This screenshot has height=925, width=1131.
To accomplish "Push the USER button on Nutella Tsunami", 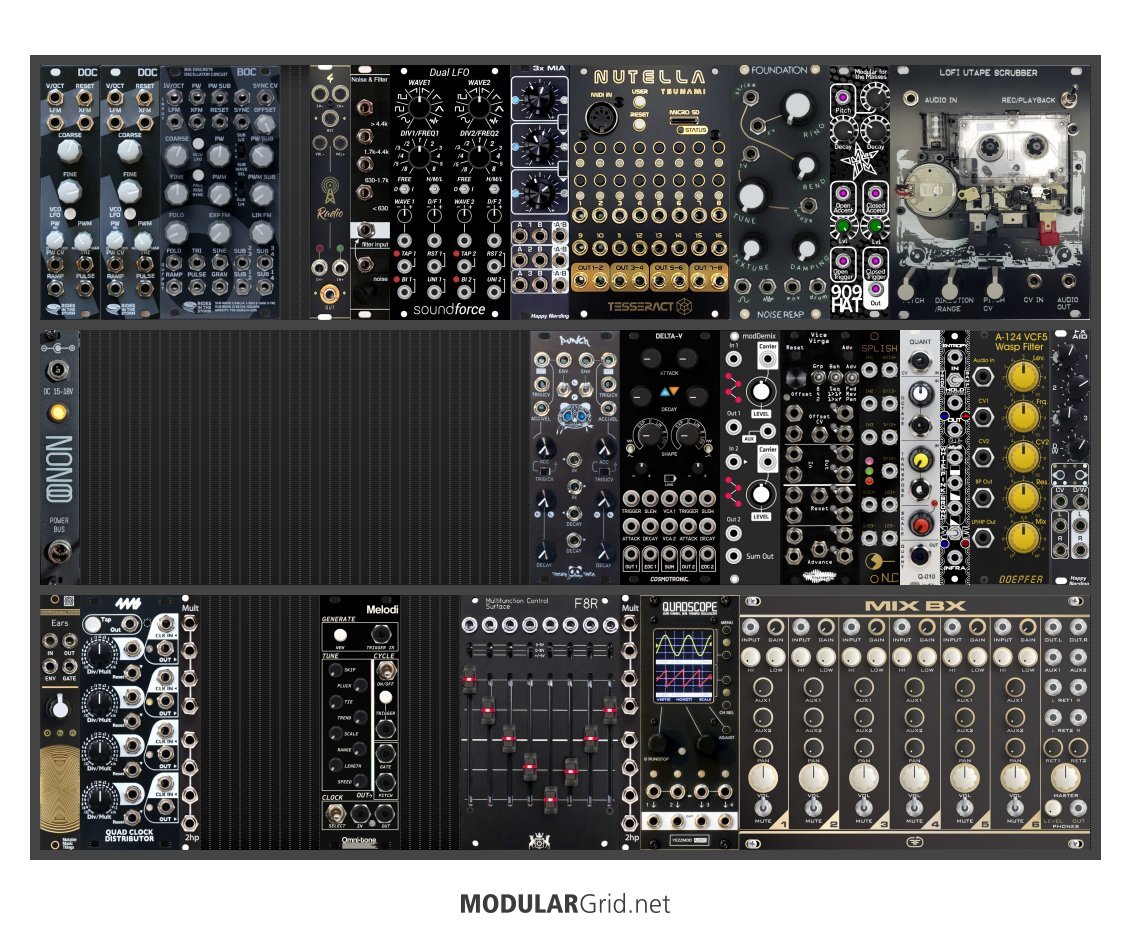I will coord(640,102).
